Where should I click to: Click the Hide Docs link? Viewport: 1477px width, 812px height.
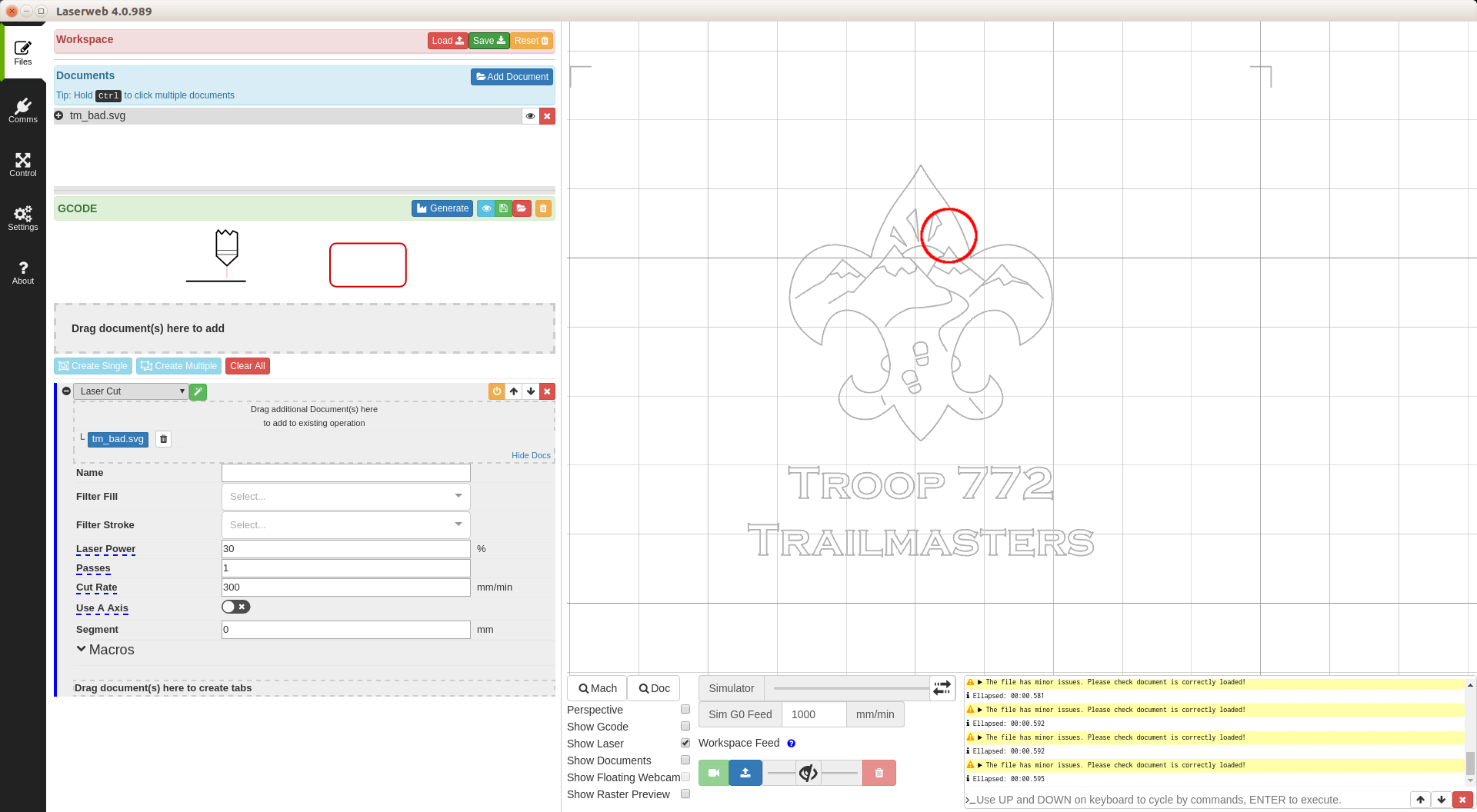point(531,455)
